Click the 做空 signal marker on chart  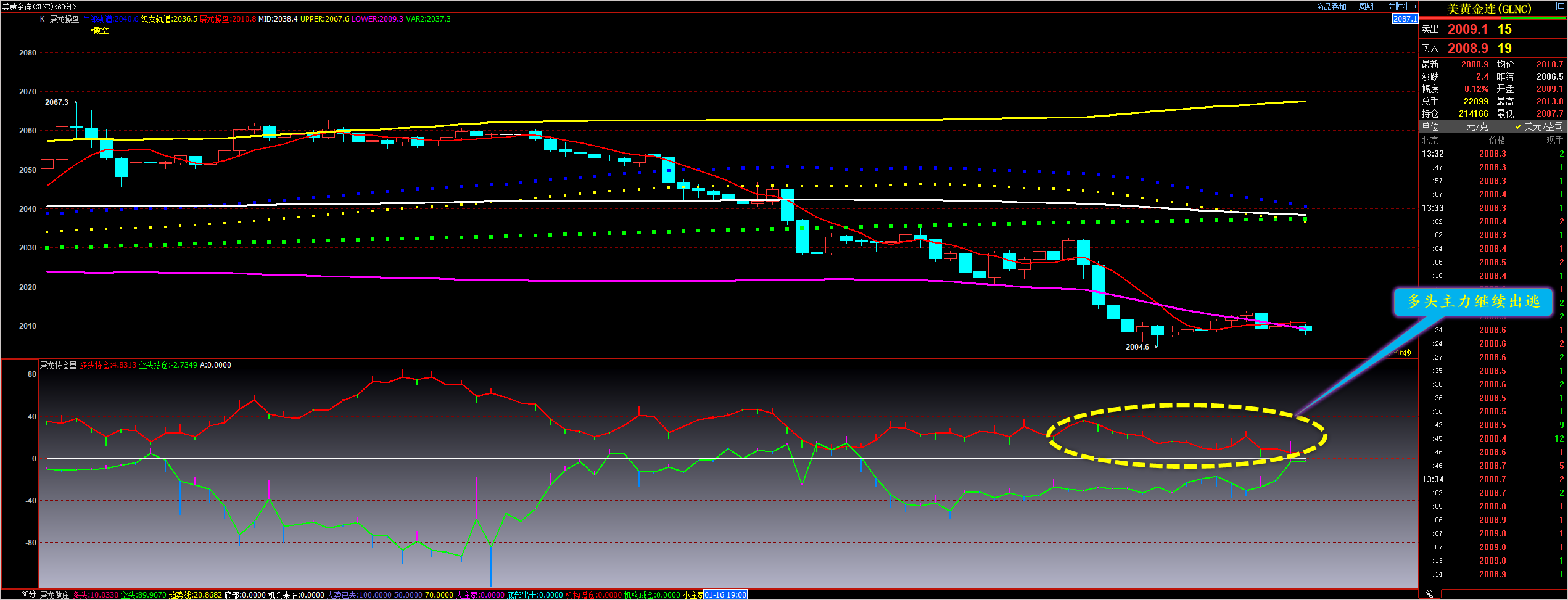click(x=100, y=30)
